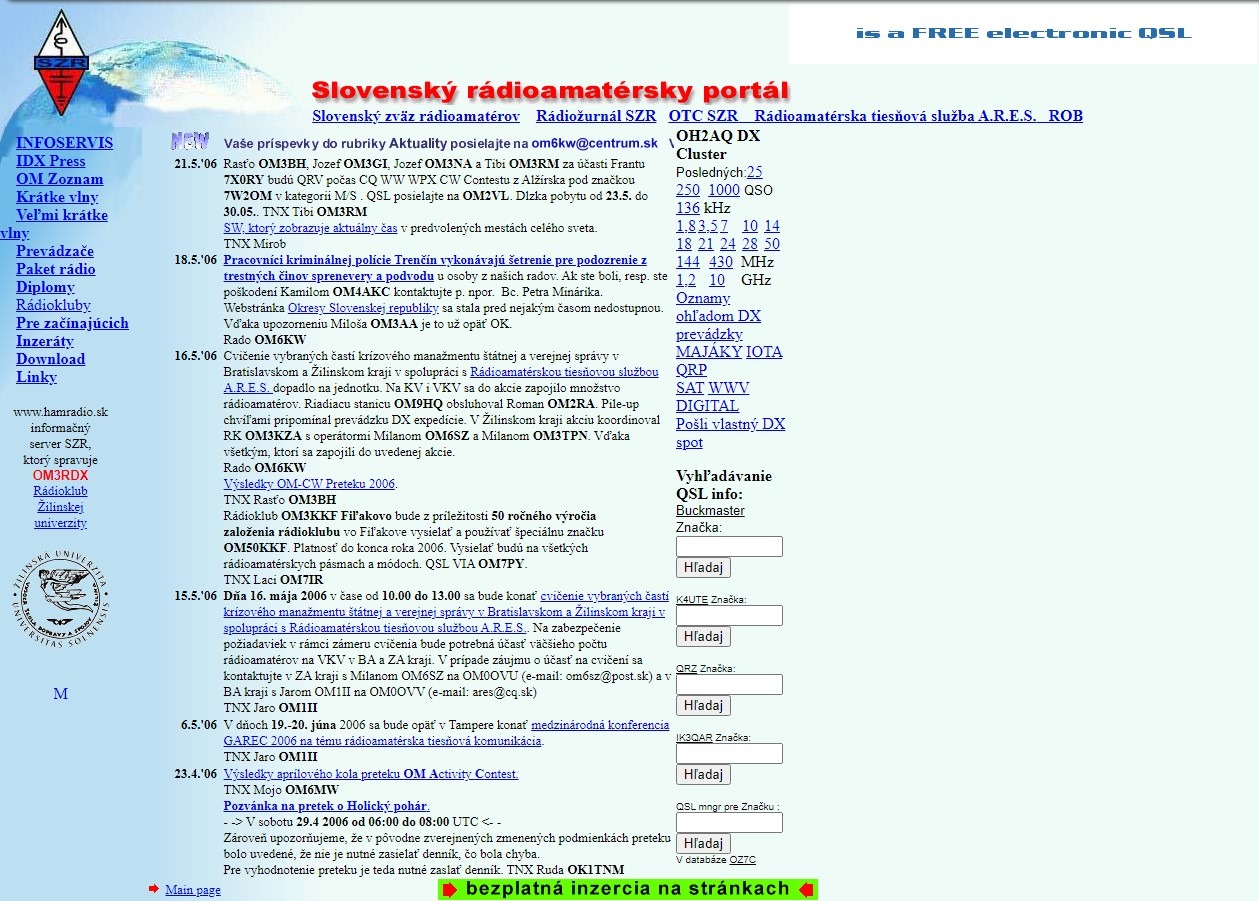Click the ROB link in the header

(1065, 116)
